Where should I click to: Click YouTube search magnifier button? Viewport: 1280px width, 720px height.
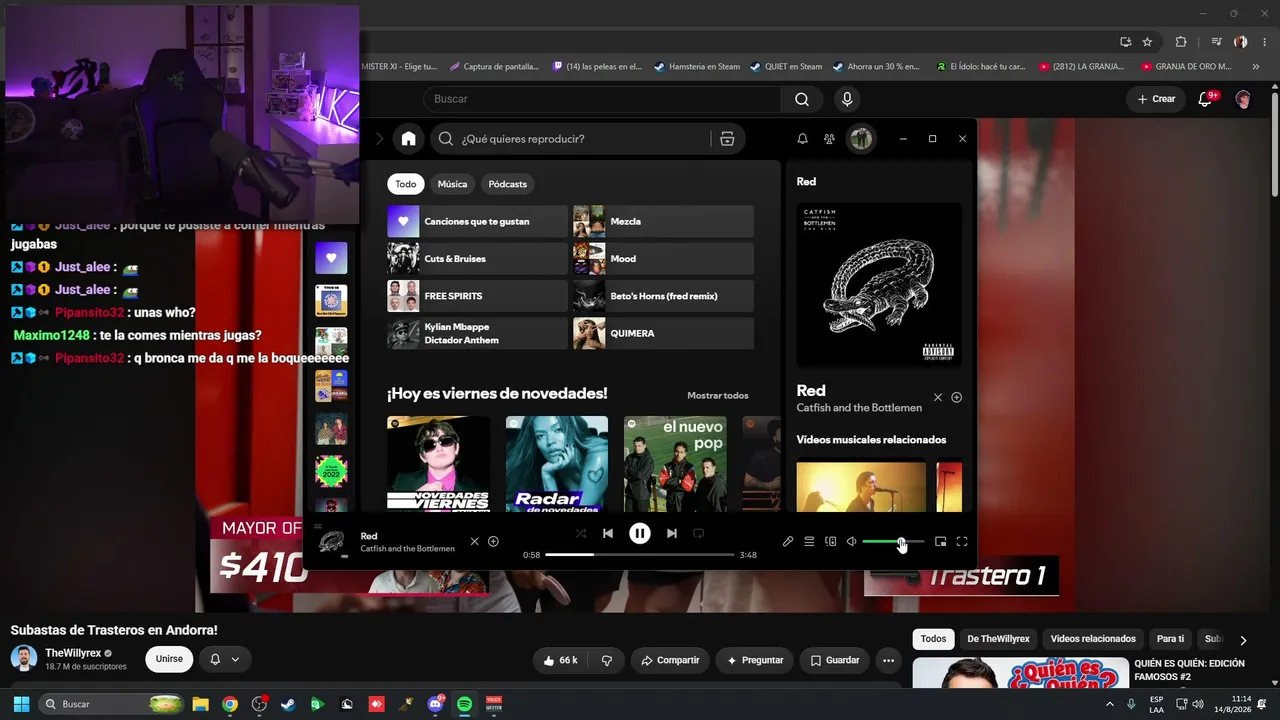[x=802, y=99]
